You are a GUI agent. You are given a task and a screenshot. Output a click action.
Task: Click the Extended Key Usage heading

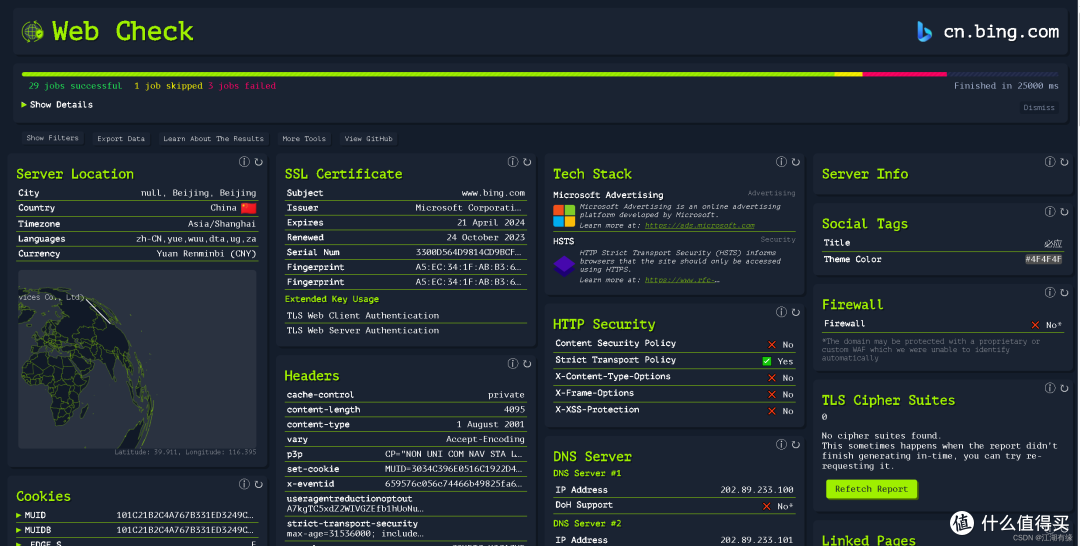click(x=331, y=299)
